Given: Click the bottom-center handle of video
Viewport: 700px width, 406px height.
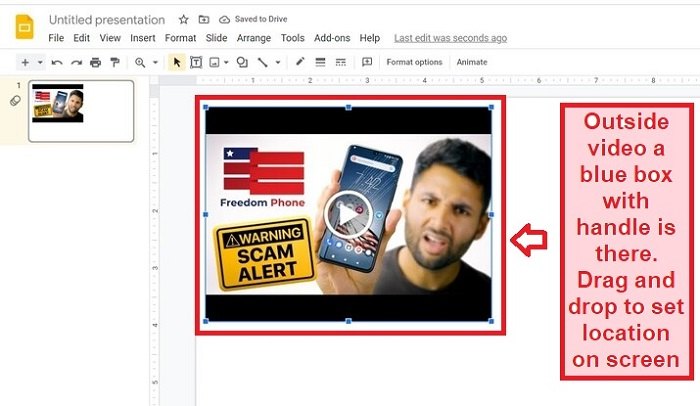Looking at the screenshot, I should click(349, 321).
